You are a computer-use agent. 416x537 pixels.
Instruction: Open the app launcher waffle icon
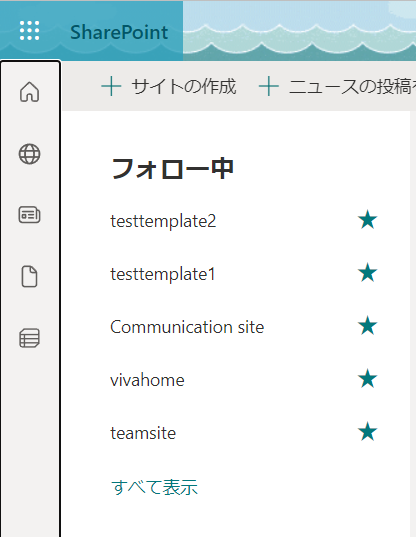pos(29,31)
